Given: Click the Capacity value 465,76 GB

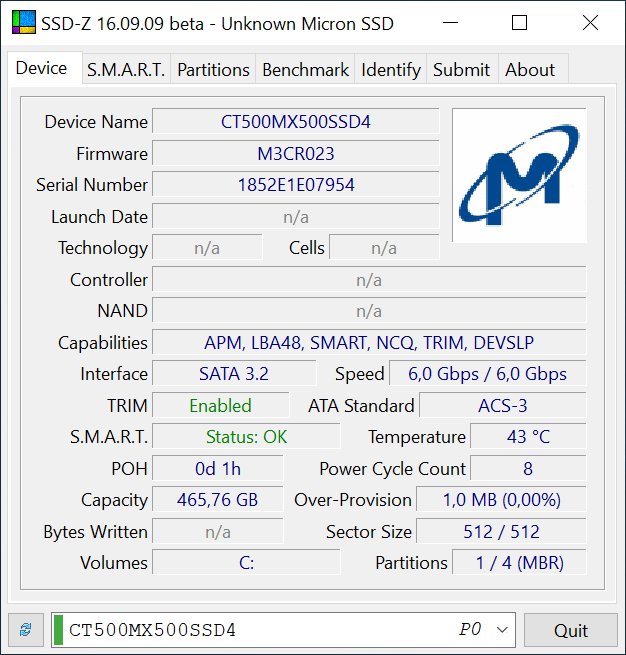Looking at the screenshot, I should click(218, 500).
